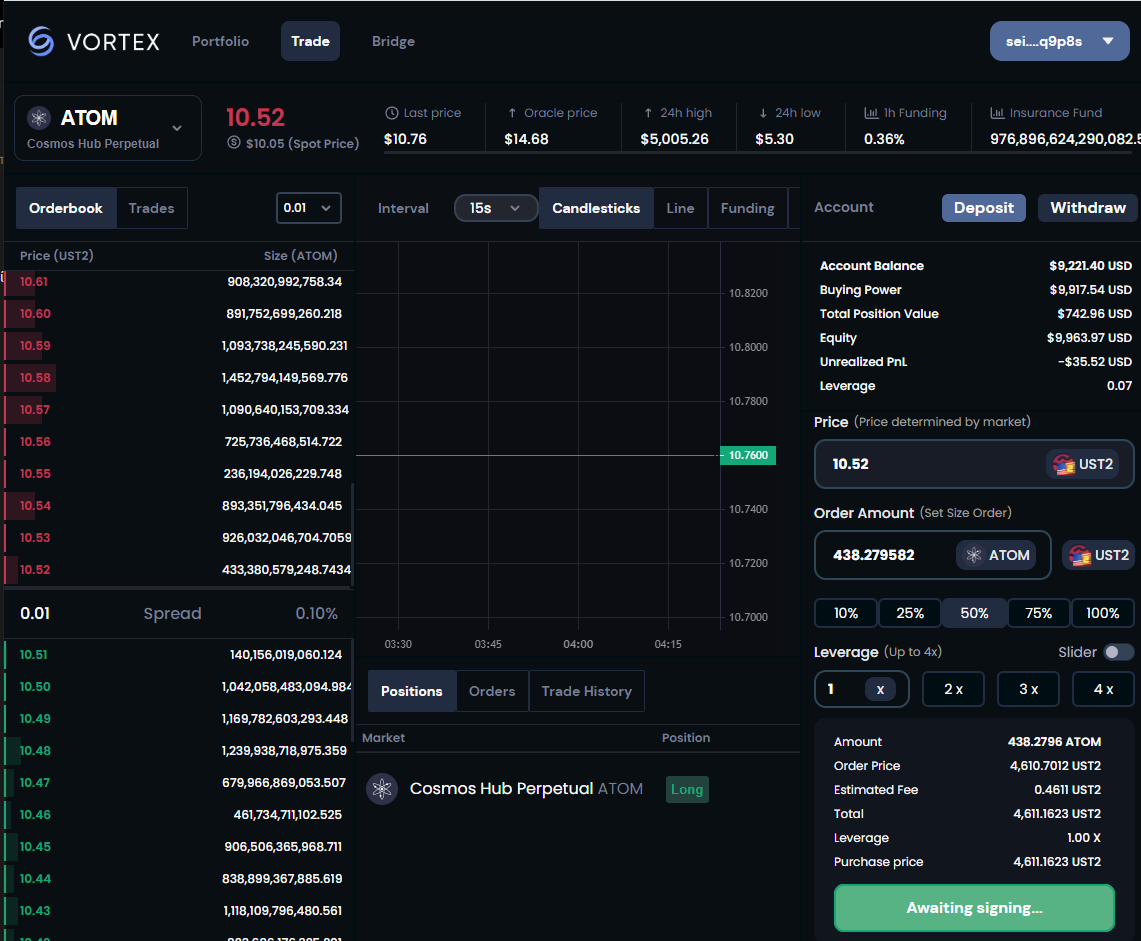
Task: Click the Vortex swirl logo icon
Action: click(x=41, y=41)
